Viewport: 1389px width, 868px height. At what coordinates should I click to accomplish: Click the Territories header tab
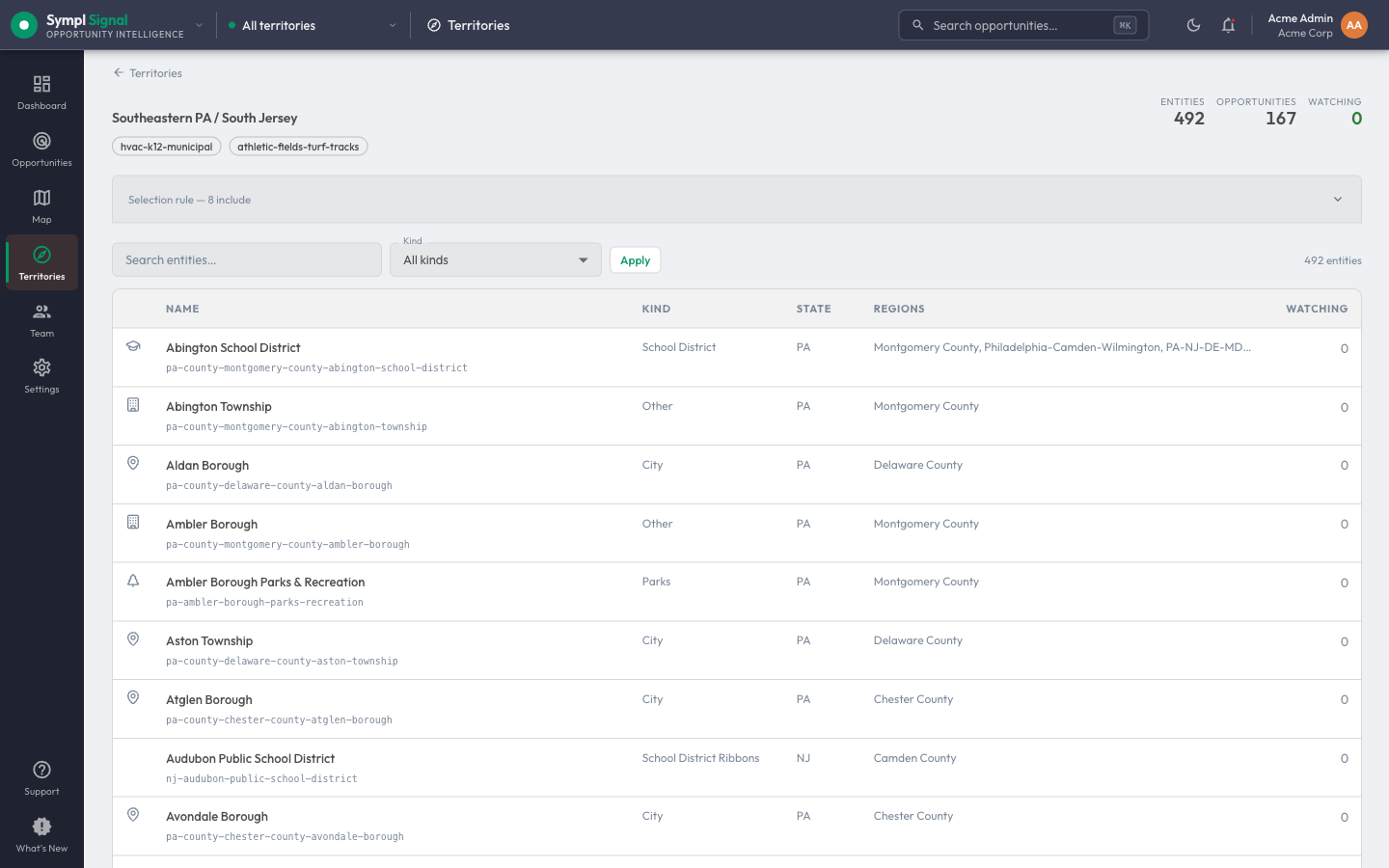469,25
